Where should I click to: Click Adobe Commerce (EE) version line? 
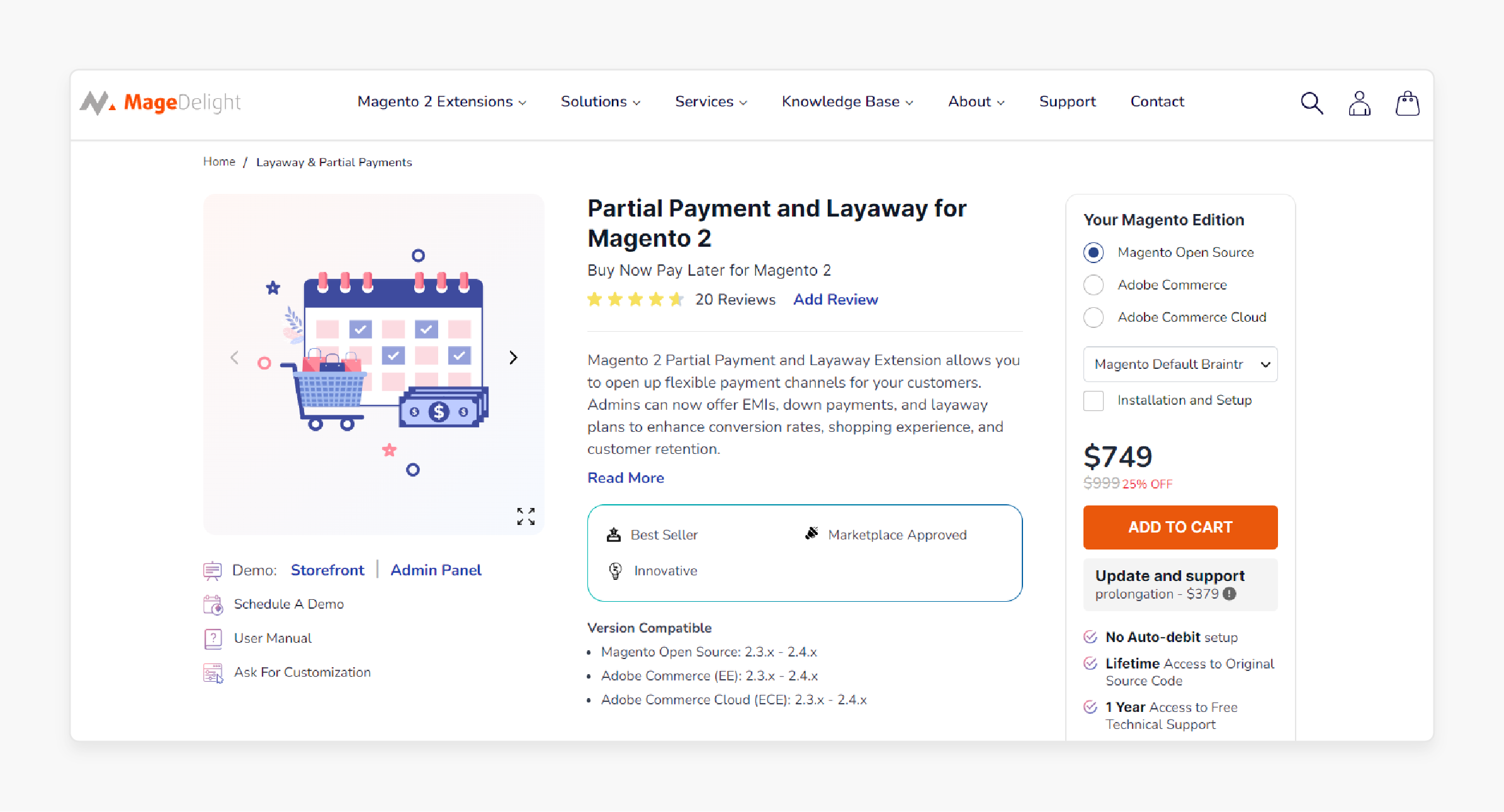pos(709,676)
